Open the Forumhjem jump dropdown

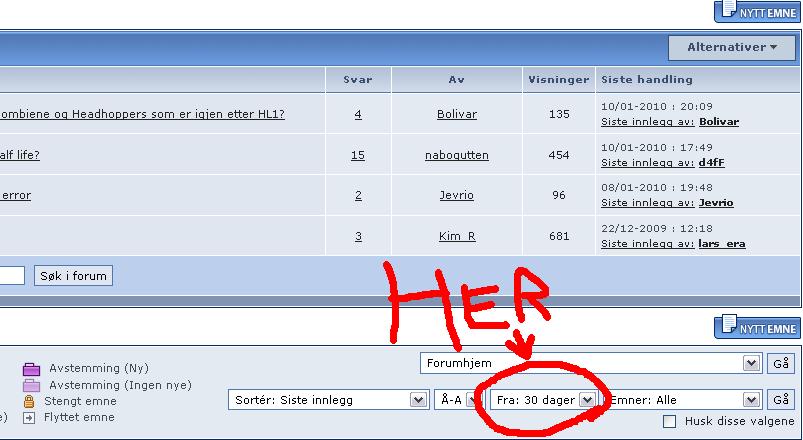click(x=591, y=363)
